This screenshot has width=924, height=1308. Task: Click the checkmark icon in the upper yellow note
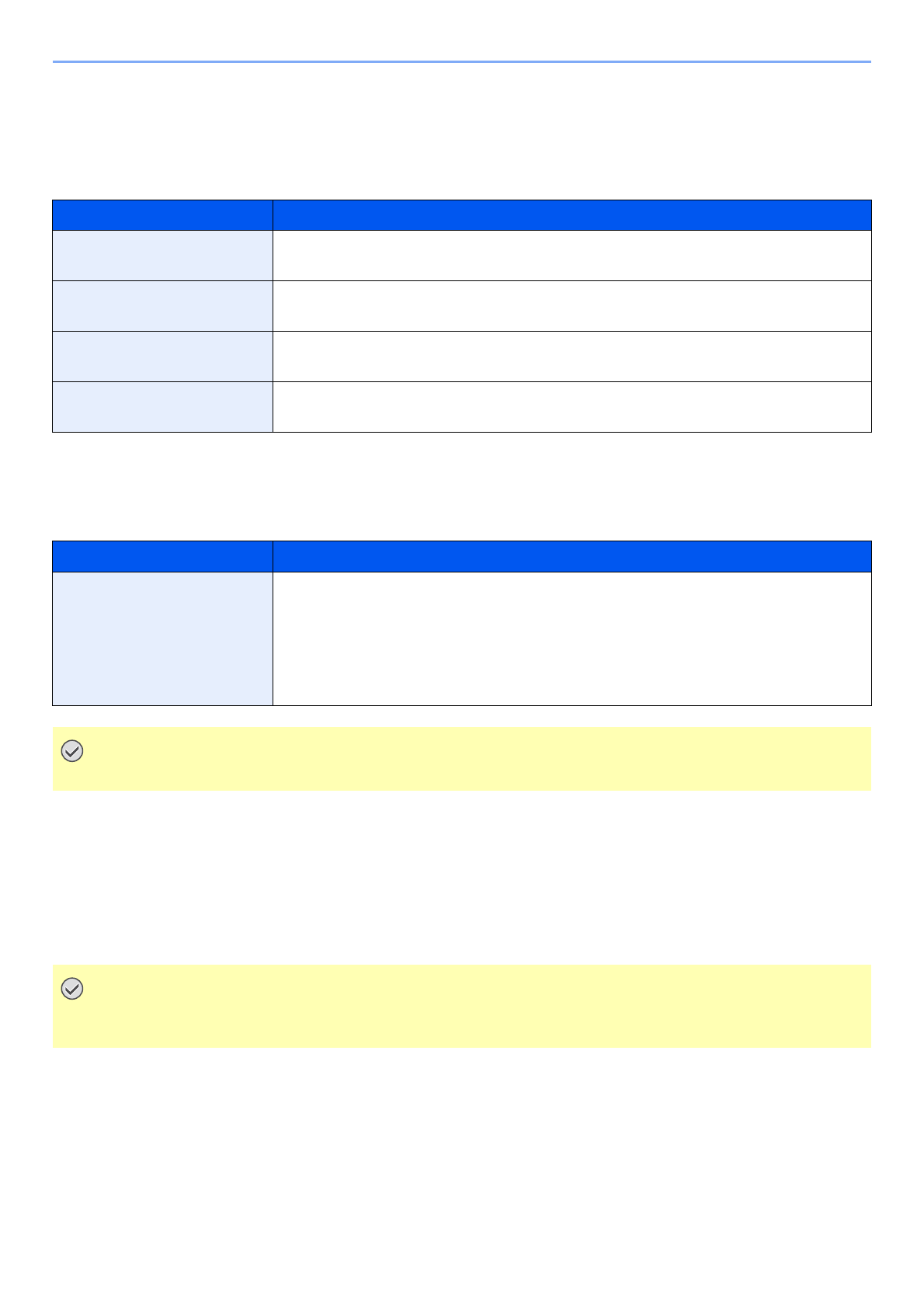coord(72,751)
